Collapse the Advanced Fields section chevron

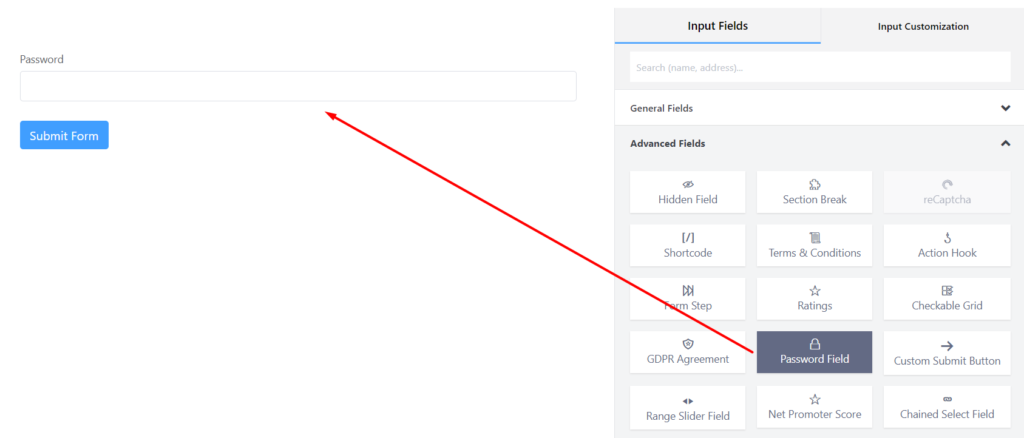(1005, 144)
